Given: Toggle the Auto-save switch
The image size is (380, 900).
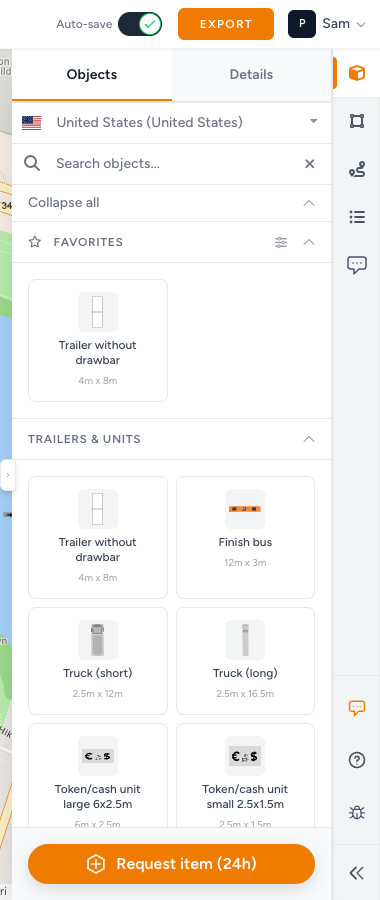Looking at the screenshot, I should [x=140, y=24].
